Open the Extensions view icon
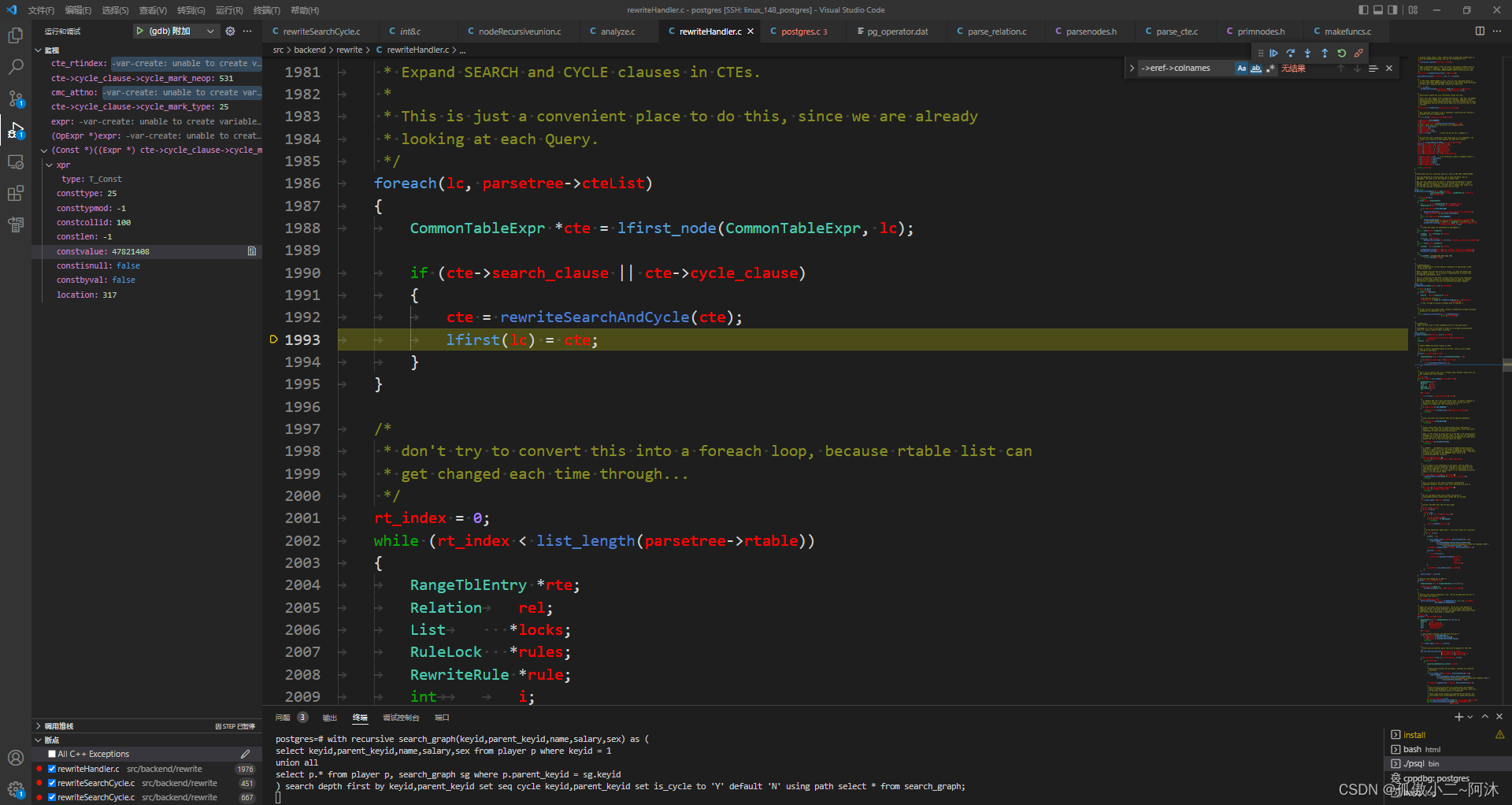 click(x=15, y=193)
